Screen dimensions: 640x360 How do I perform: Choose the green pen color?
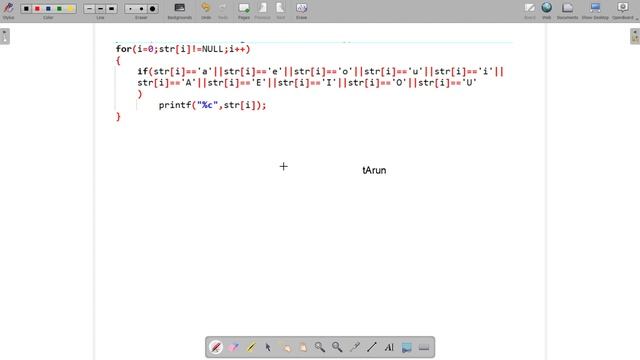click(x=59, y=9)
